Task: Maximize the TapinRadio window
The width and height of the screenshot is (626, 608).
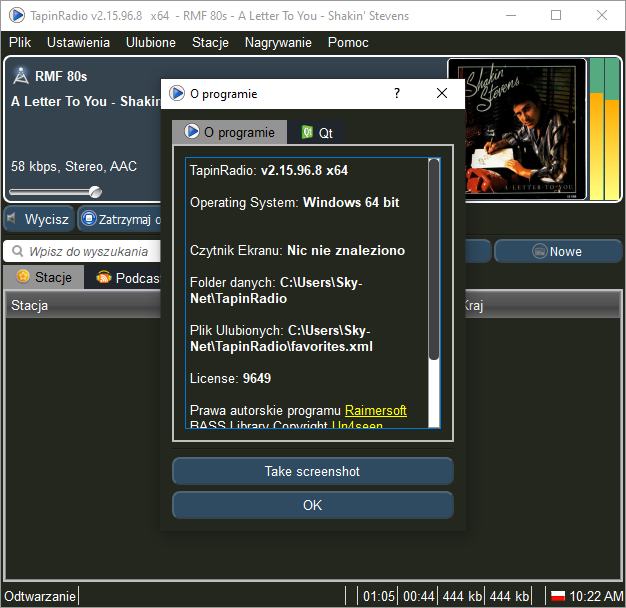Action: 556,16
